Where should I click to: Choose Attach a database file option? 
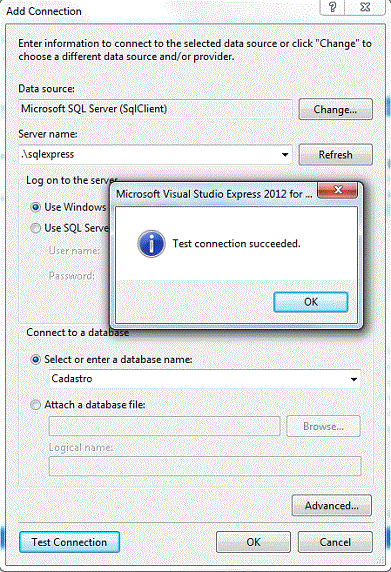35,405
